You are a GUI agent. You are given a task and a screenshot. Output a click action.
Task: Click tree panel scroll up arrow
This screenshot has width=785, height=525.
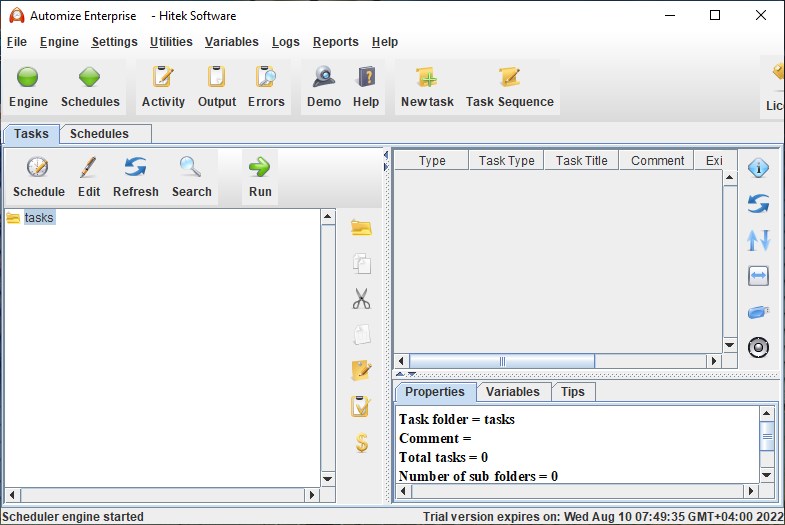point(327,217)
